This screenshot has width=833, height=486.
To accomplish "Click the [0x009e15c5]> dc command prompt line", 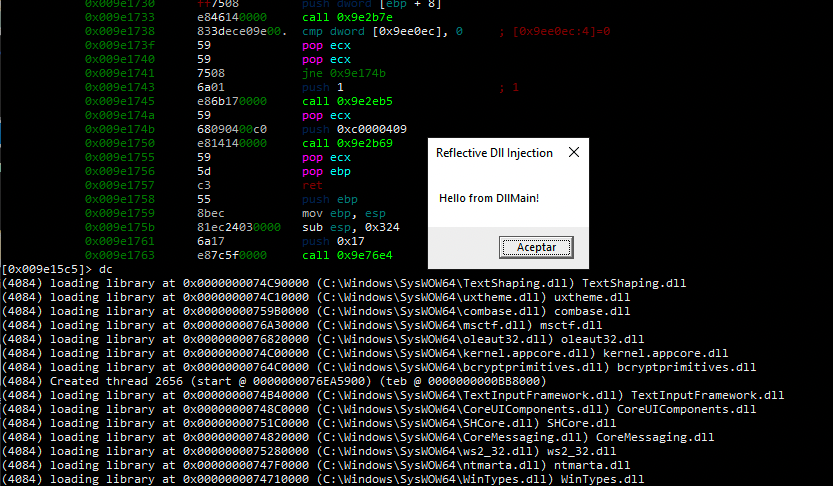I will (x=57, y=269).
